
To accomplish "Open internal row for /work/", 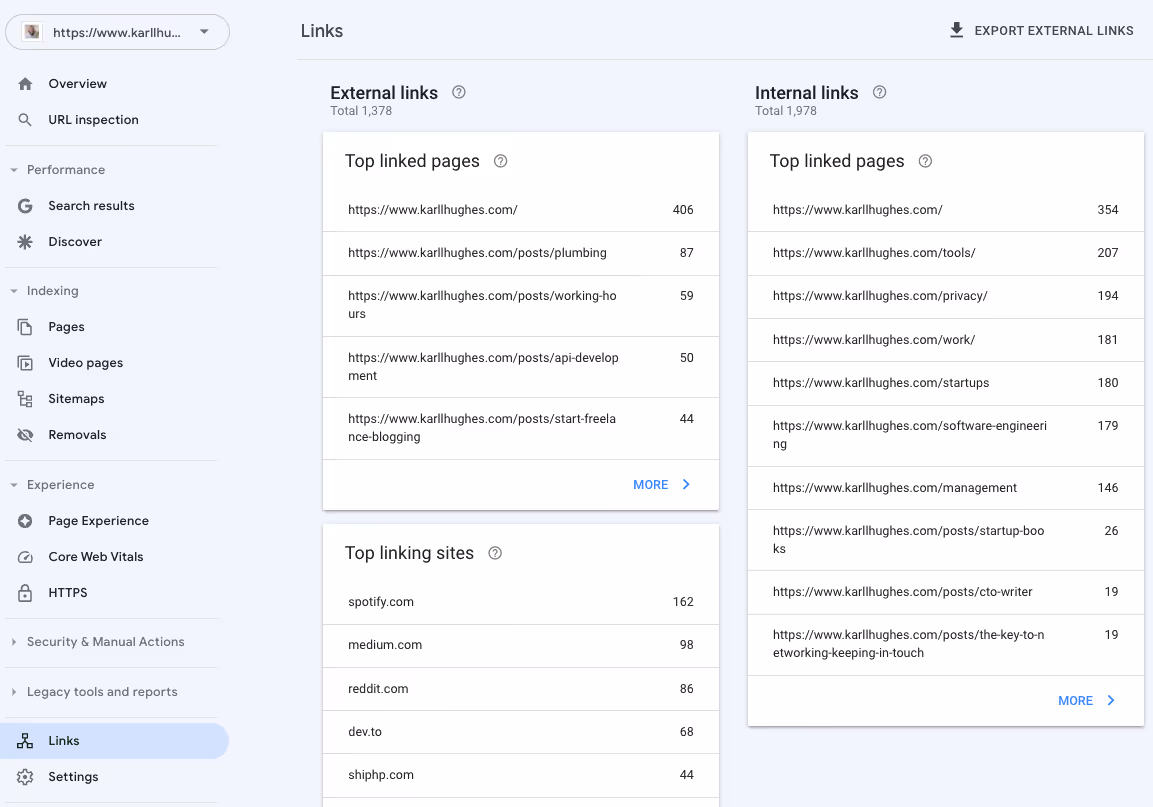I will (x=946, y=340).
